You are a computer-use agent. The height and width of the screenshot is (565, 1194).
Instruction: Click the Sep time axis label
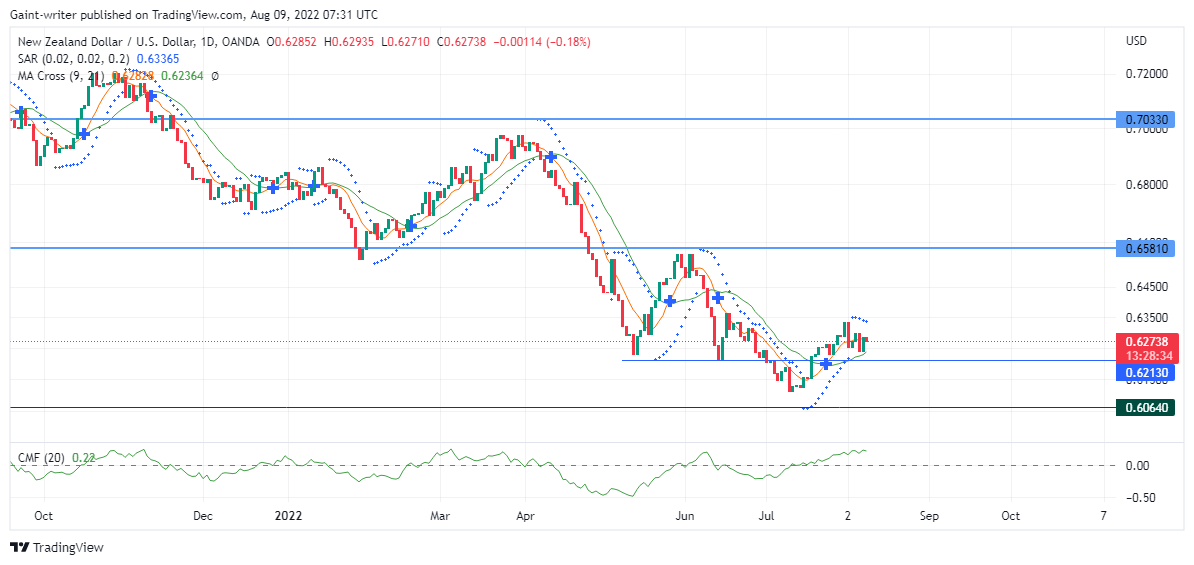(928, 516)
